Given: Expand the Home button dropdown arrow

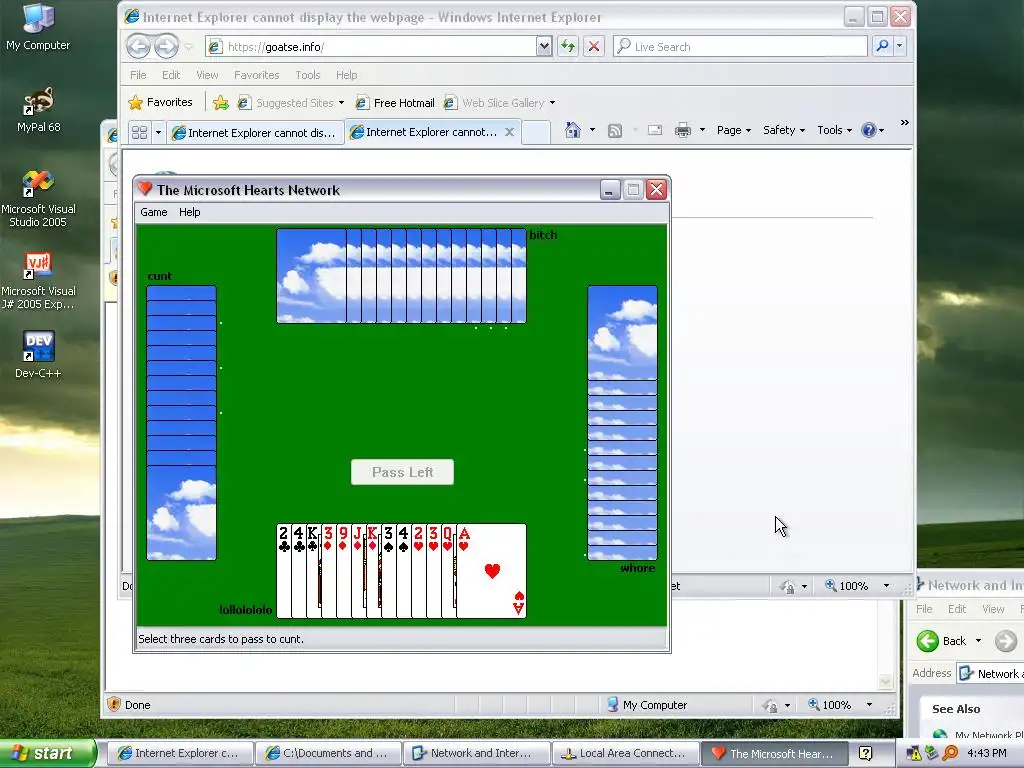Looking at the screenshot, I should click(x=592, y=130).
